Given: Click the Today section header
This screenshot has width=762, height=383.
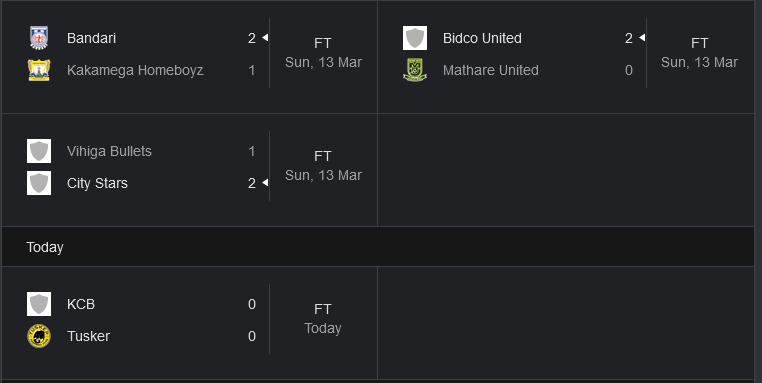Looking at the screenshot, I should (x=378, y=247).
